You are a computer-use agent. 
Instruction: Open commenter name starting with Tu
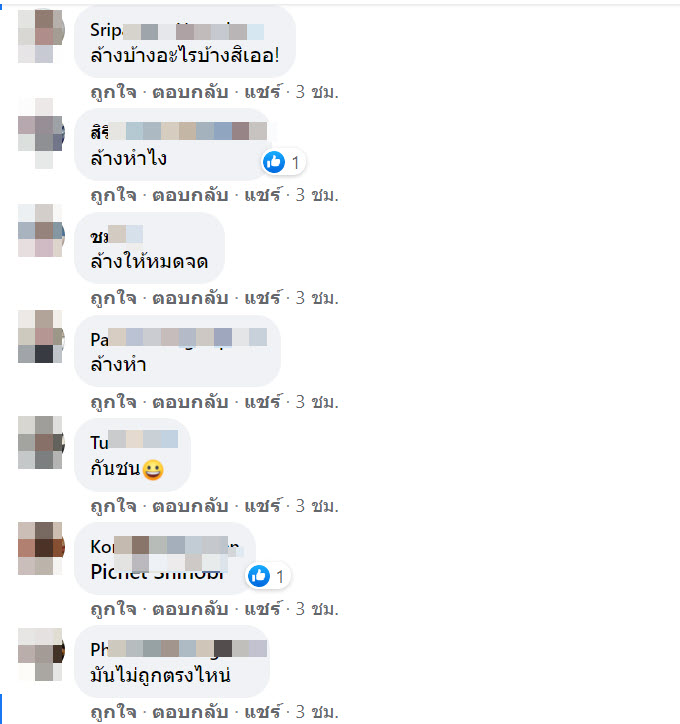pyautogui.click(x=134, y=442)
